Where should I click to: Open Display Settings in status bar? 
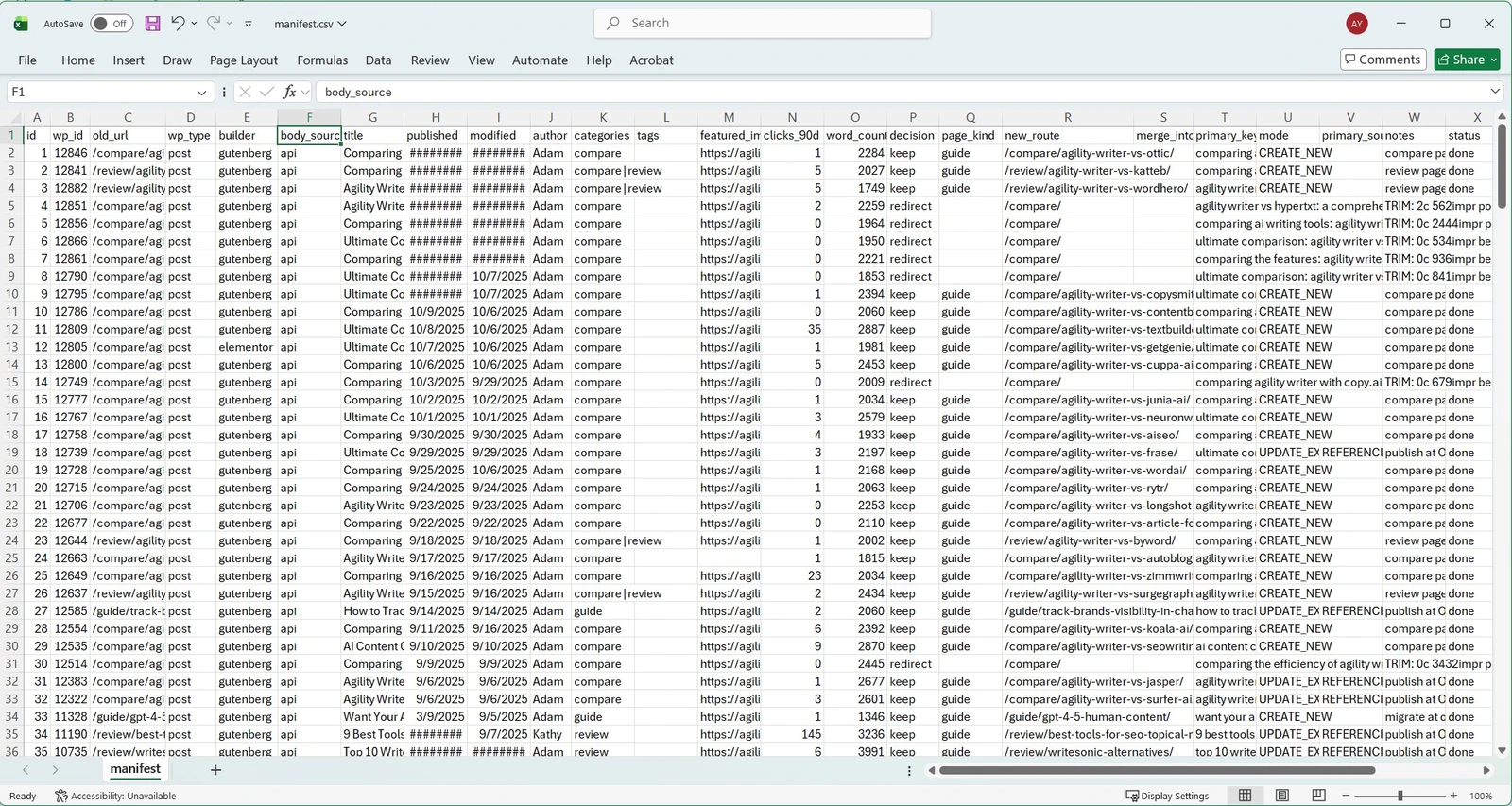[x=1167, y=796]
